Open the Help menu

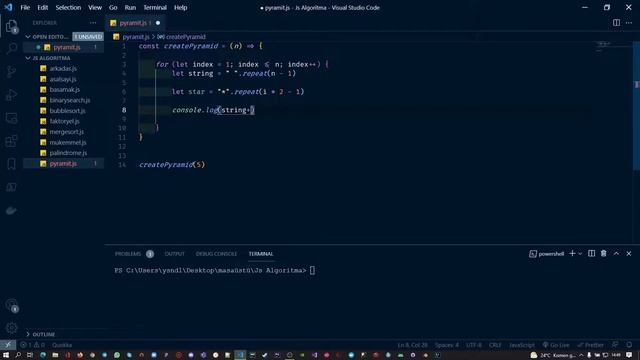tap(180, 7)
